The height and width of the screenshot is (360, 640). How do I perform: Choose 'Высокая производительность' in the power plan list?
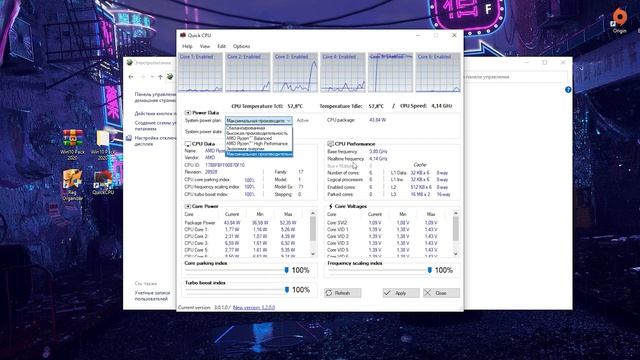click(x=259, y=133)
